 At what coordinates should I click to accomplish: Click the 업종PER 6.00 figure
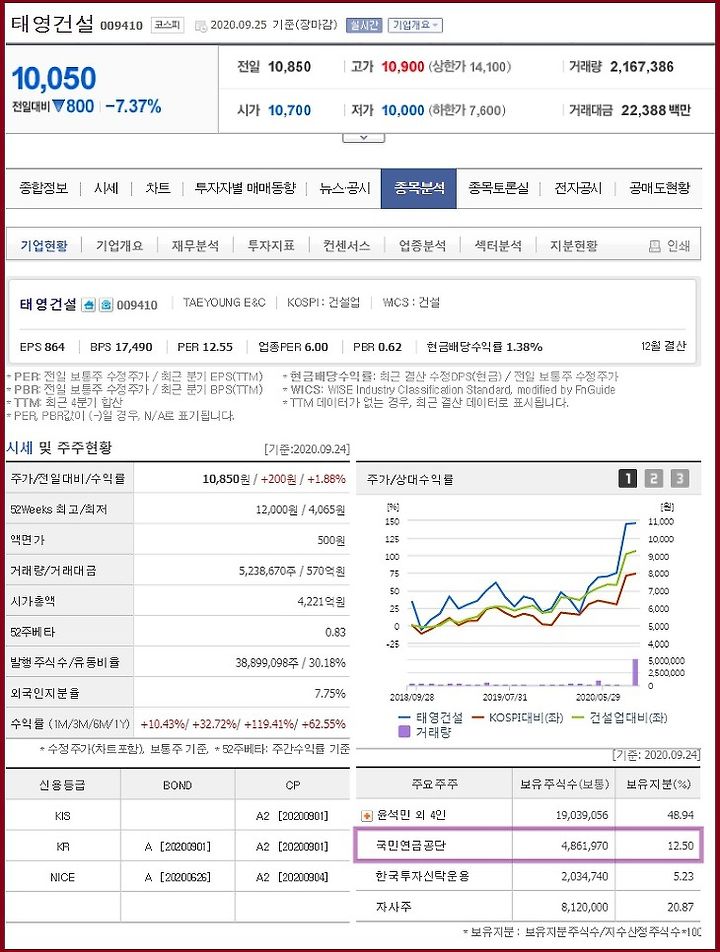pos(293,347)
